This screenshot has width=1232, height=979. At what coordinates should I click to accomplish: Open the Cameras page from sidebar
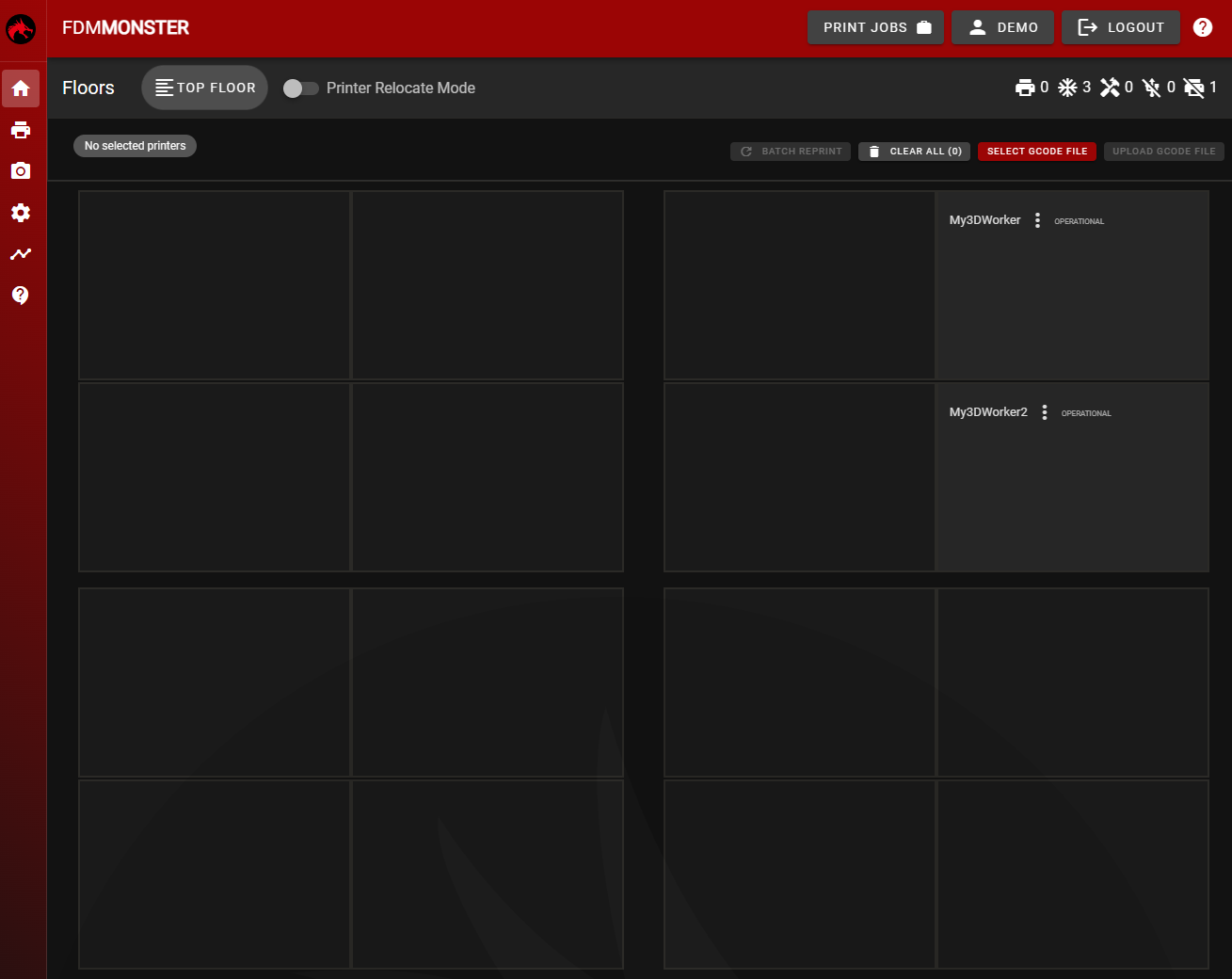(21, 171)
